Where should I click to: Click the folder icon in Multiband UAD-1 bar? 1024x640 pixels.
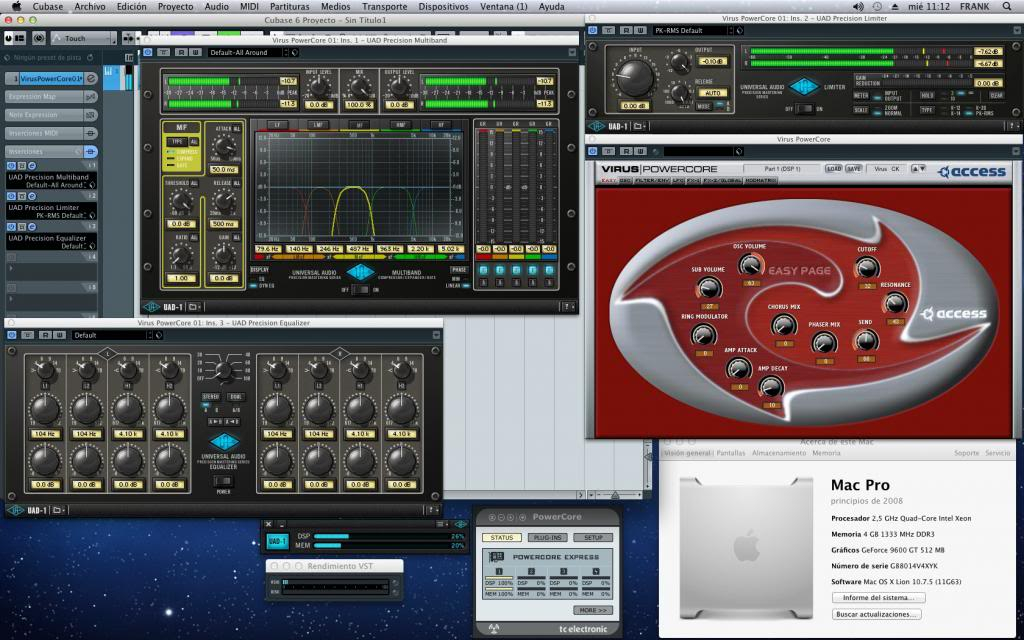tap(192, 307)
